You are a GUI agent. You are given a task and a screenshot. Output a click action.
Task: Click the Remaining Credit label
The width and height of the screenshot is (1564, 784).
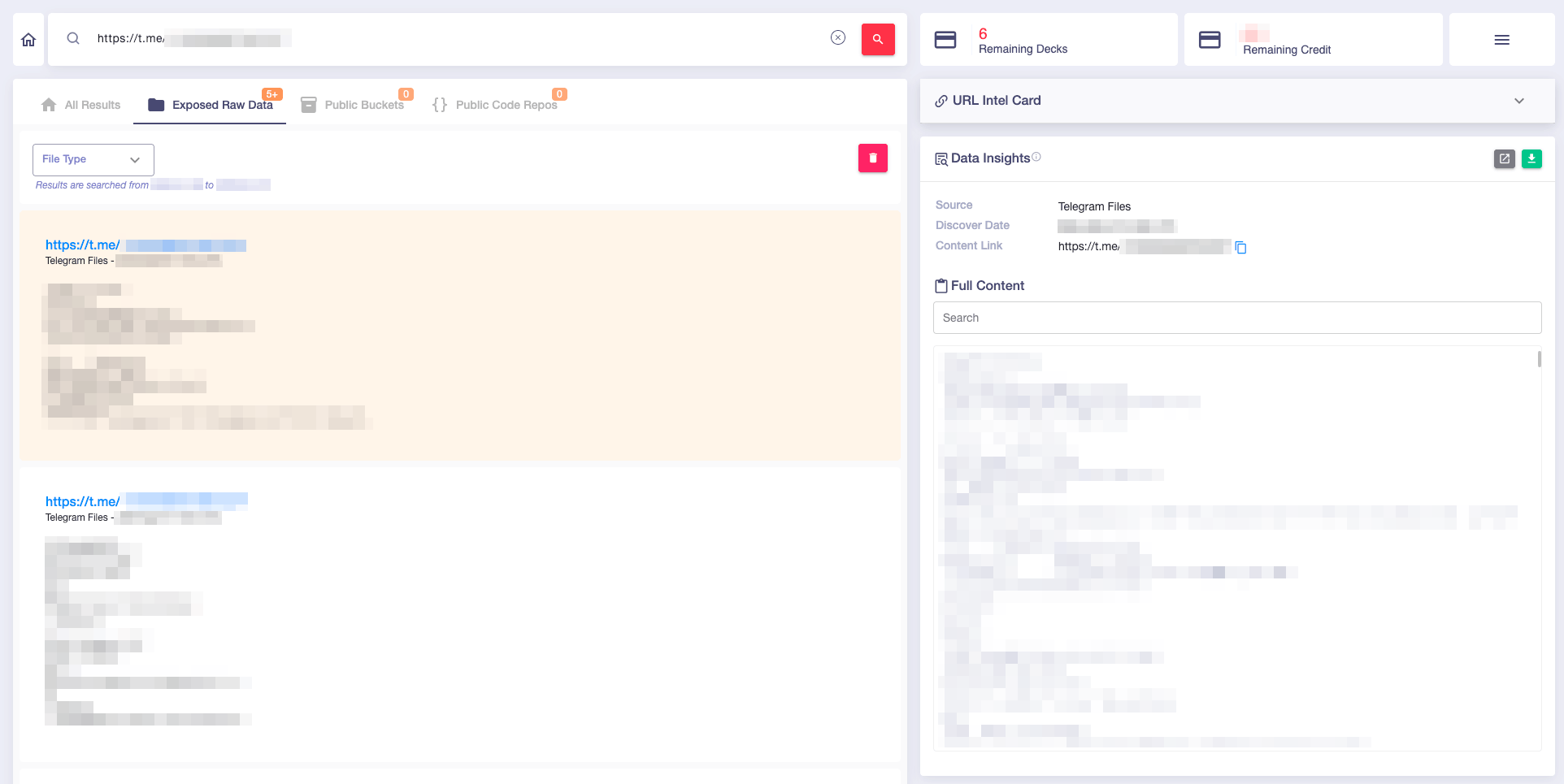(1287, 50)
